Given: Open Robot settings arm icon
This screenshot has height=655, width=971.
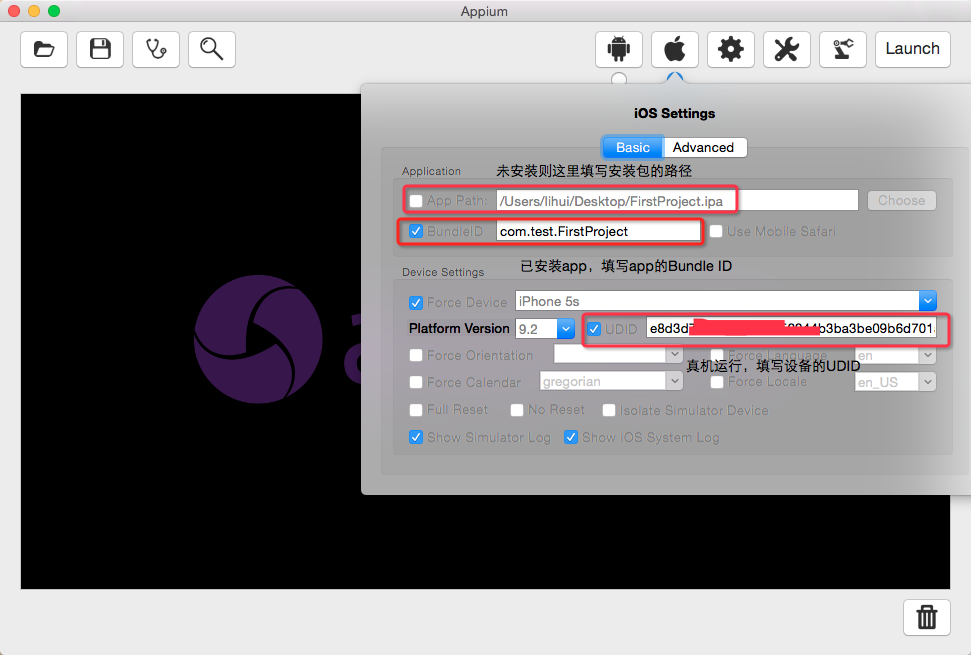Looking at the screenshot, I should click(842, 49).
